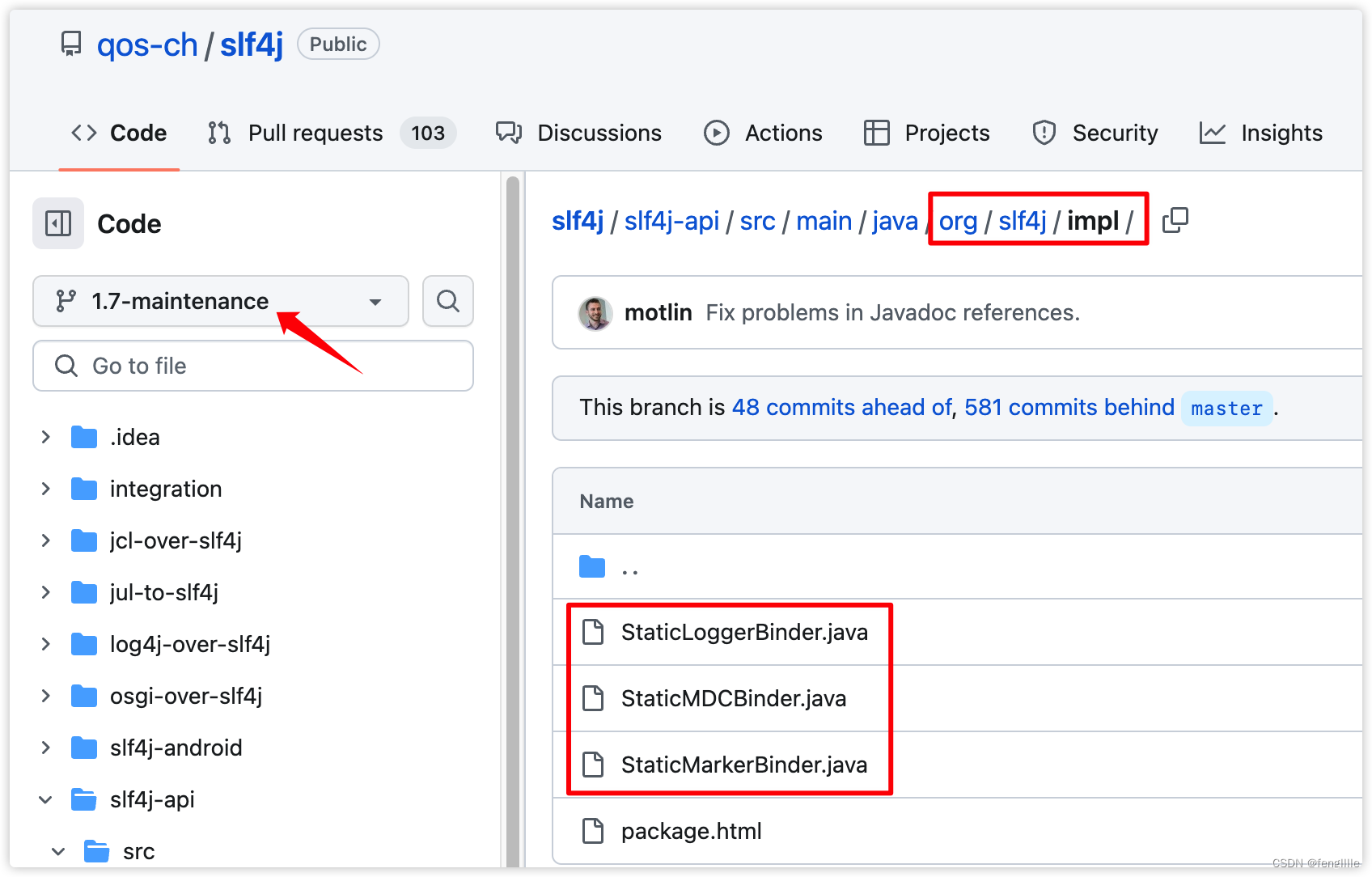Expand the slf4j-android folder chevron

click(46, 748)
